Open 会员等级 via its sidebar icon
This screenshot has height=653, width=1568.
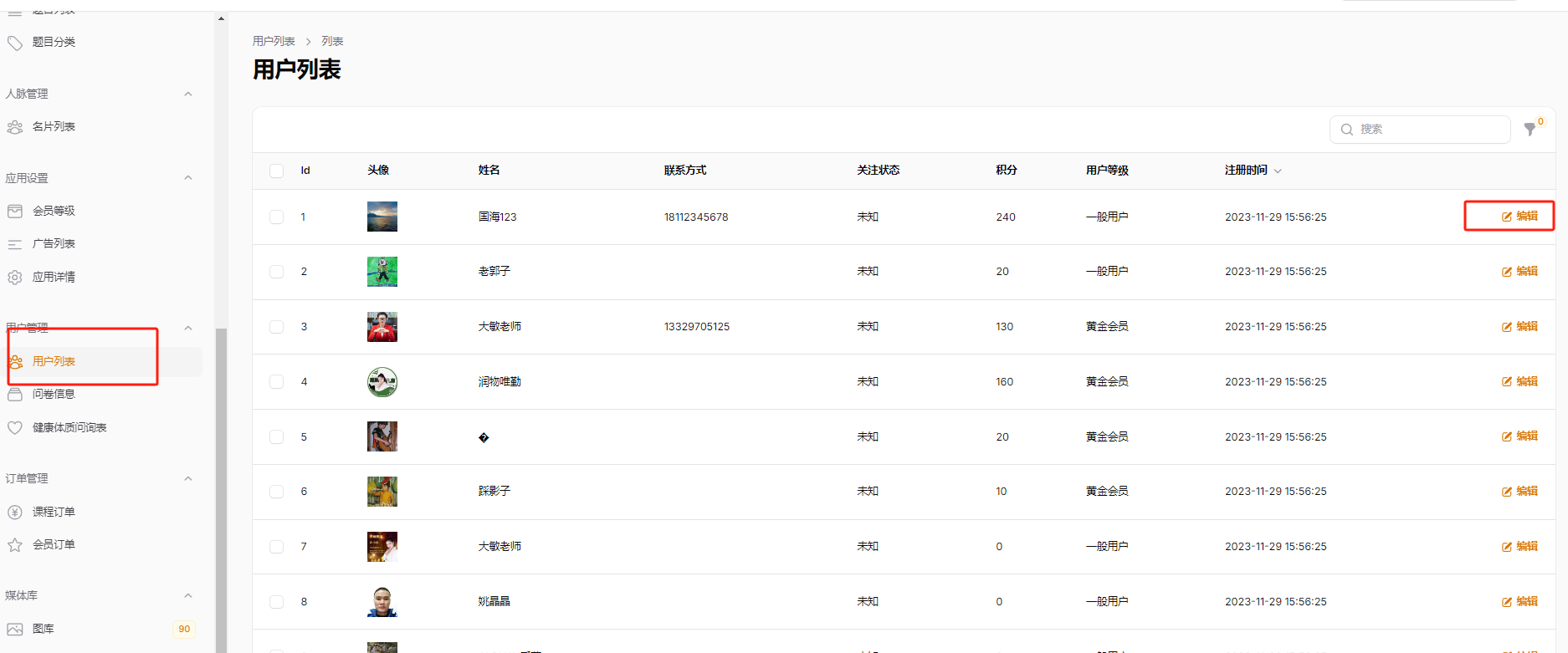pyautogui.click(x=15, y=212)
